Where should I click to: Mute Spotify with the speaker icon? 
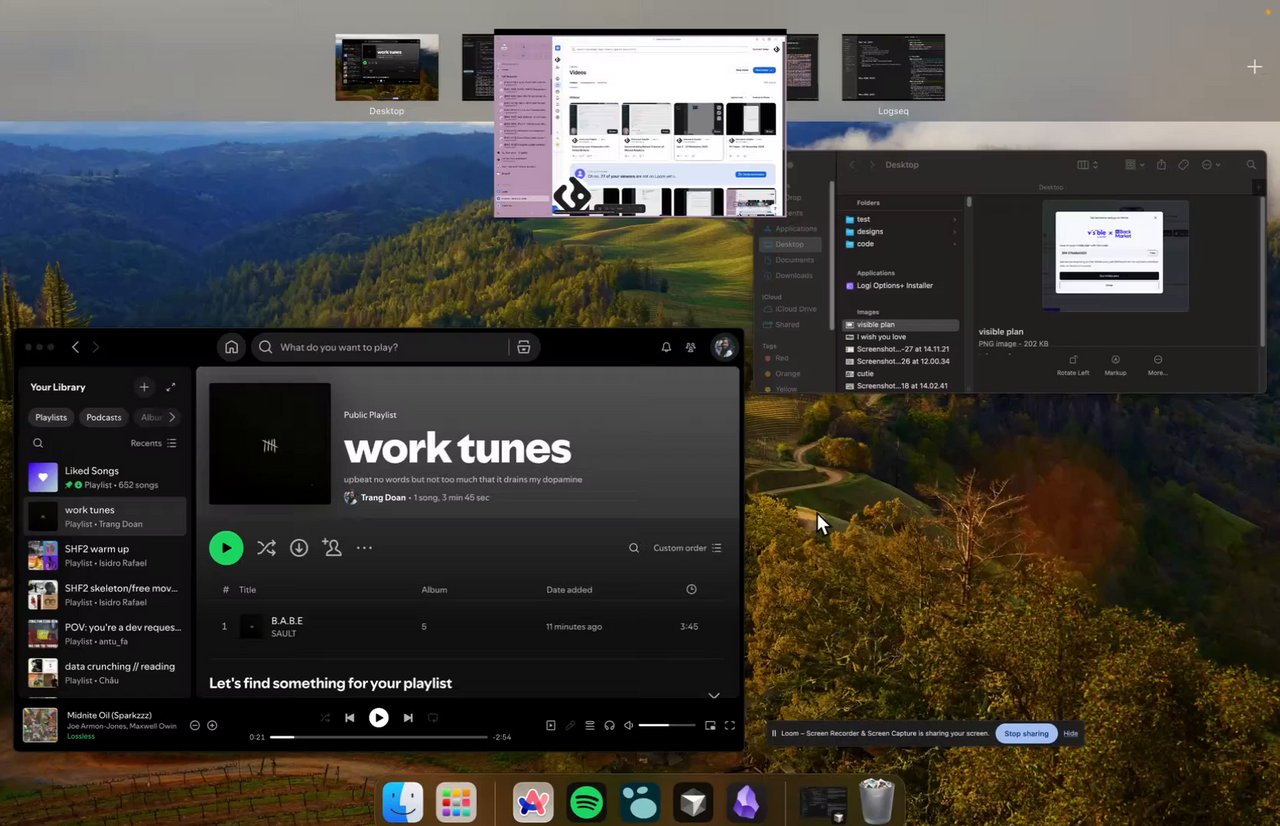pyautogui.click(x=628, y=725)
